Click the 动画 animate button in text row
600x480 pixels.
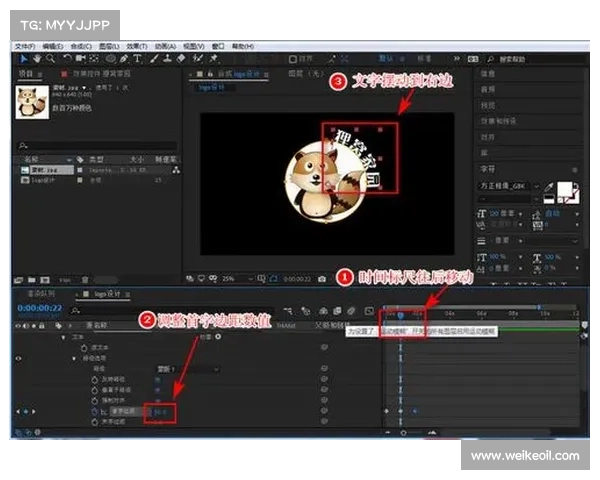tap(218, 337)
